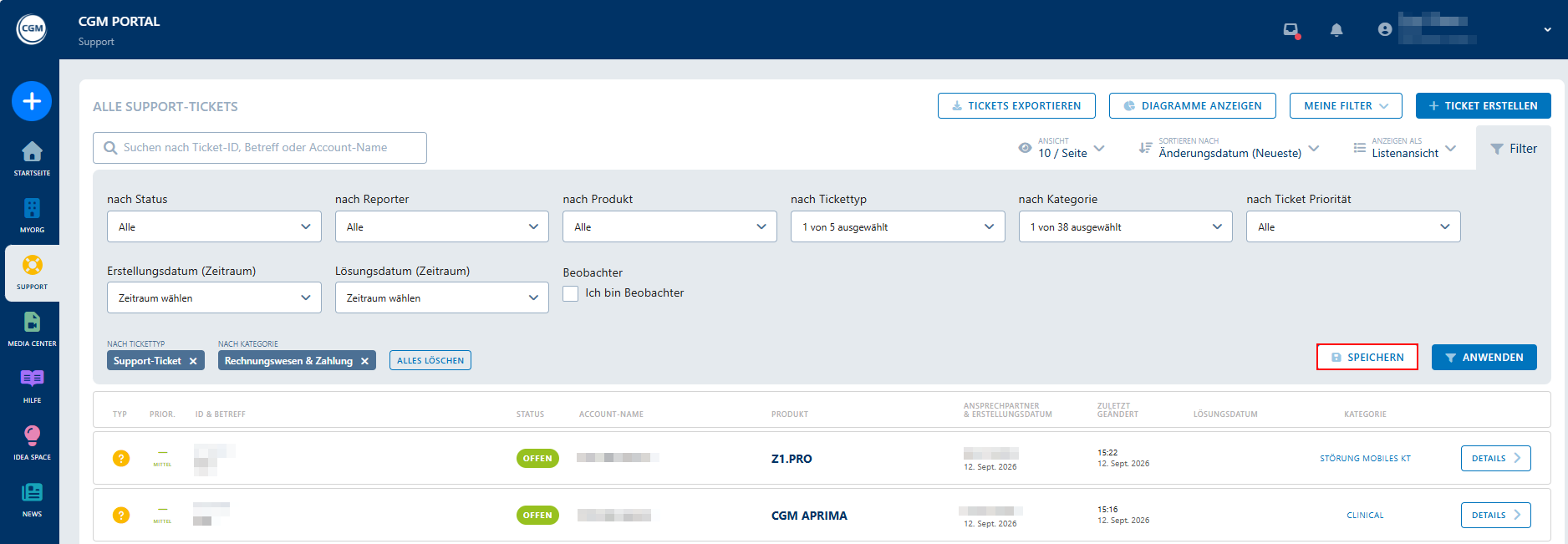This screenshot has height=544, width=1568.
Task: Open Hilfe in sidebar
Action: click(x=32, y=386)
